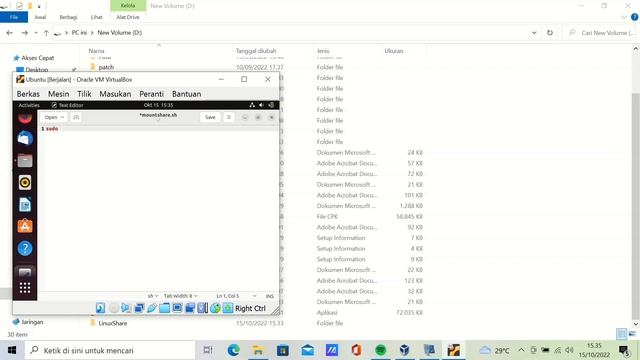
Task: Open Ubuntu volume indicator in top bar
Action: click(x=261, y=105)
